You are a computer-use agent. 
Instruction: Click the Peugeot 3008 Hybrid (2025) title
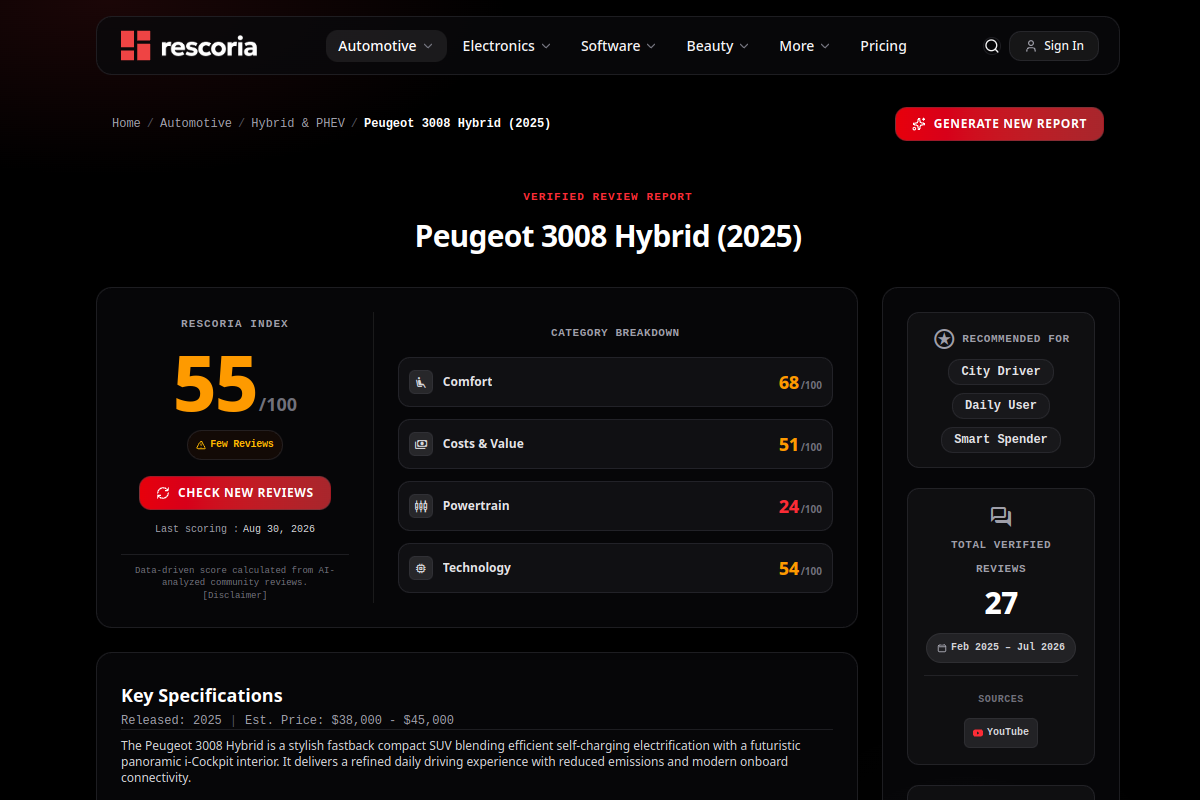click(x=608, y=237)
